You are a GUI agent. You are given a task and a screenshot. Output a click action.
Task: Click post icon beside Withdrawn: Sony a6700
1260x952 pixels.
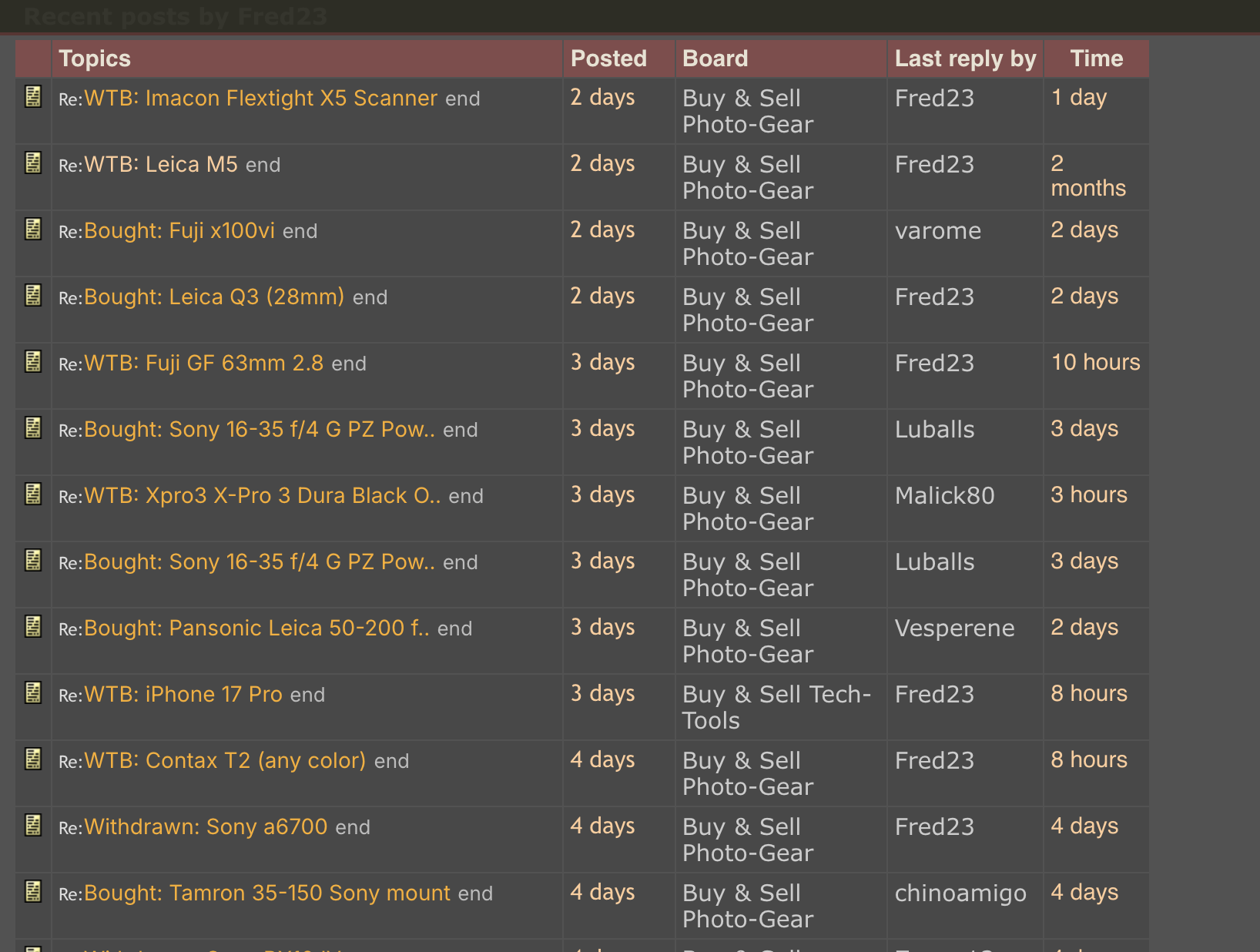click(x=33, y=825)
